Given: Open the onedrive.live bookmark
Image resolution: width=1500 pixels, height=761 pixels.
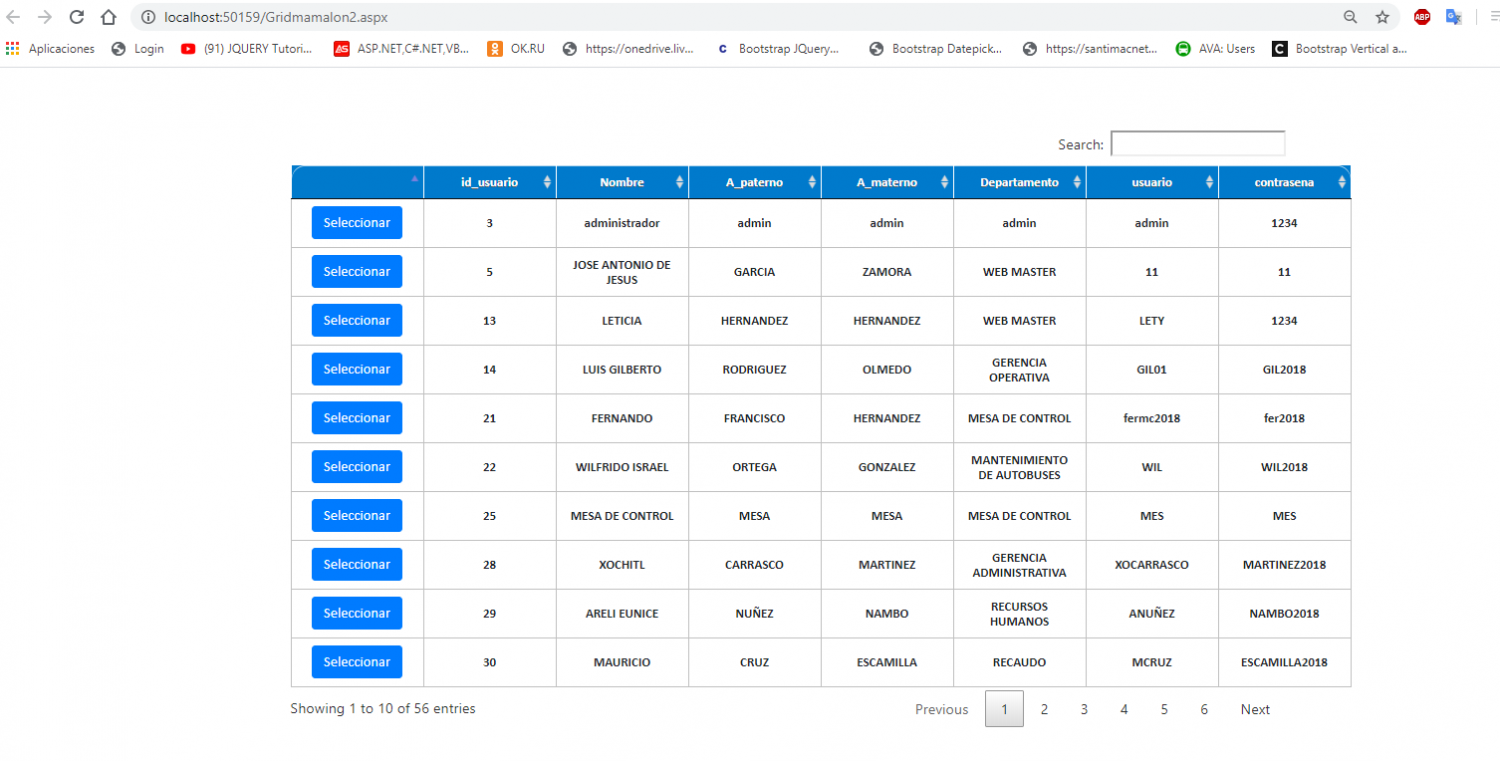Looking at the screenshot, I should pos(628,48).
